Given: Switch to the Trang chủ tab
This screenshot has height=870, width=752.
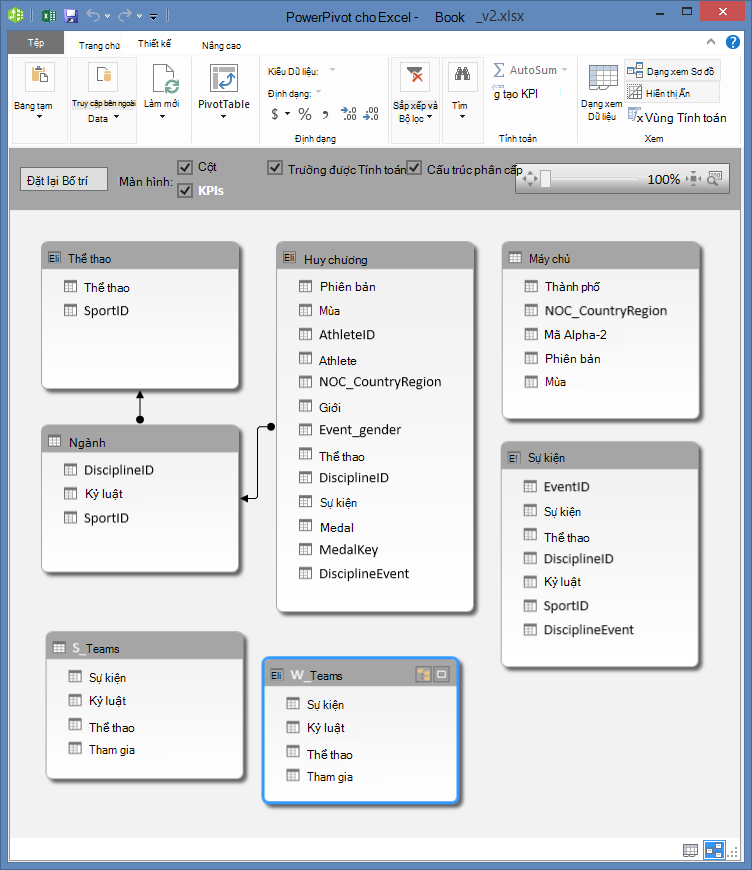Looking at the screenshot, I should click(99, 45).
